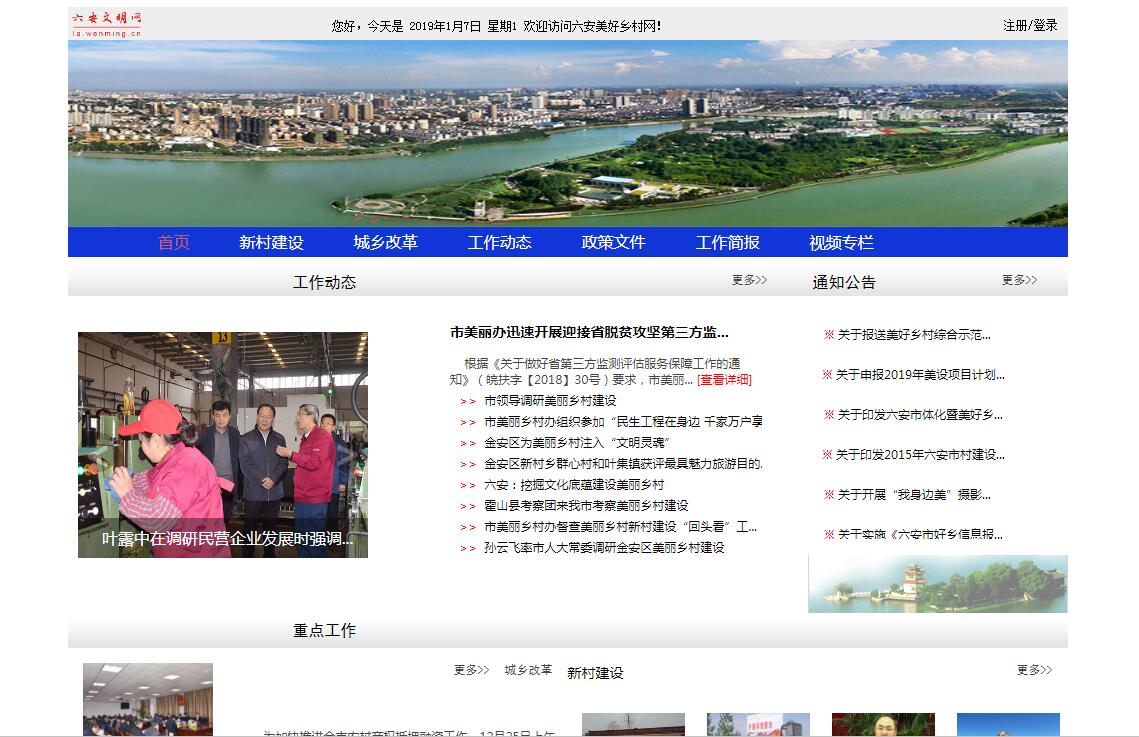Select the 首页 navigation tab
Viewport: 1139px width, 737px height.
(174, 242)
